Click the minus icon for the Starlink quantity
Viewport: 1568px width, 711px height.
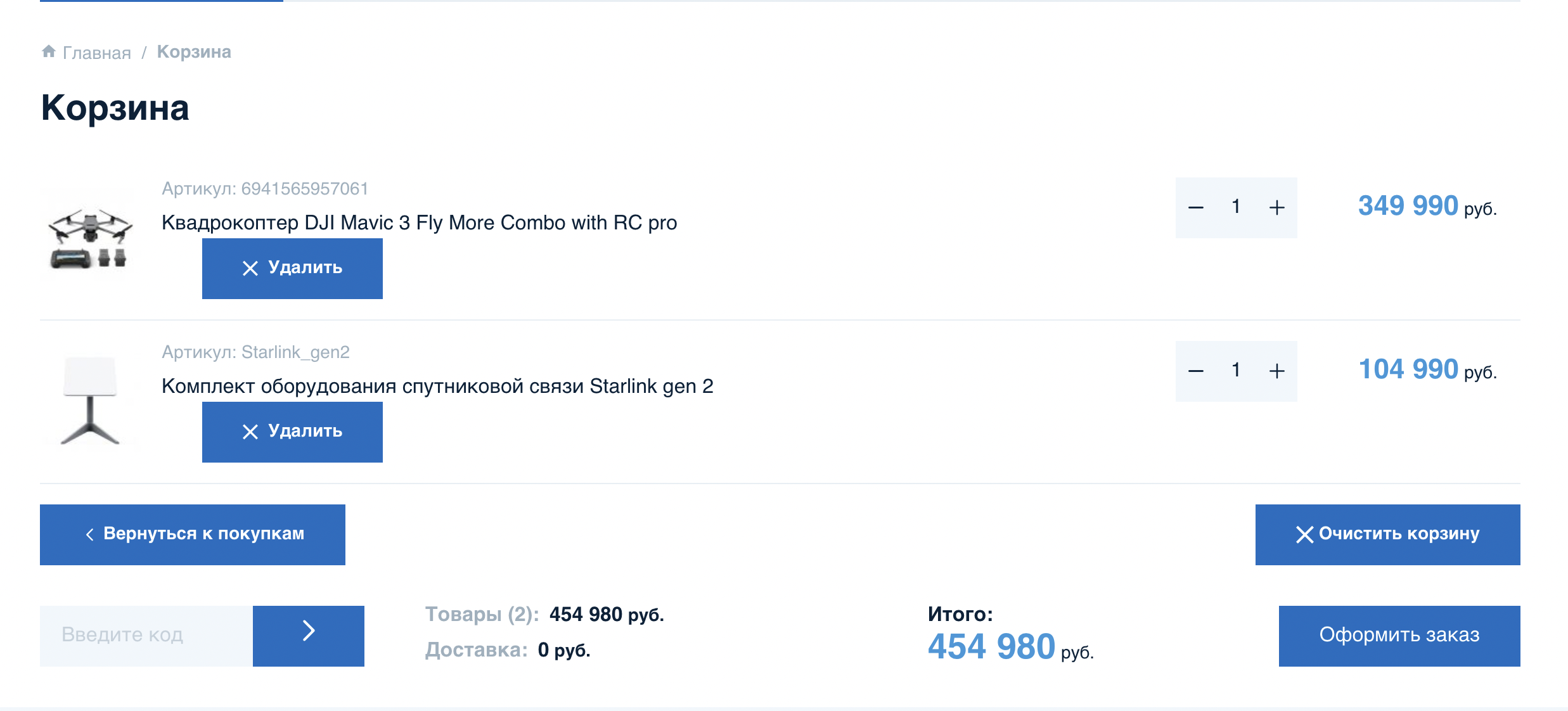point(1197,371)
